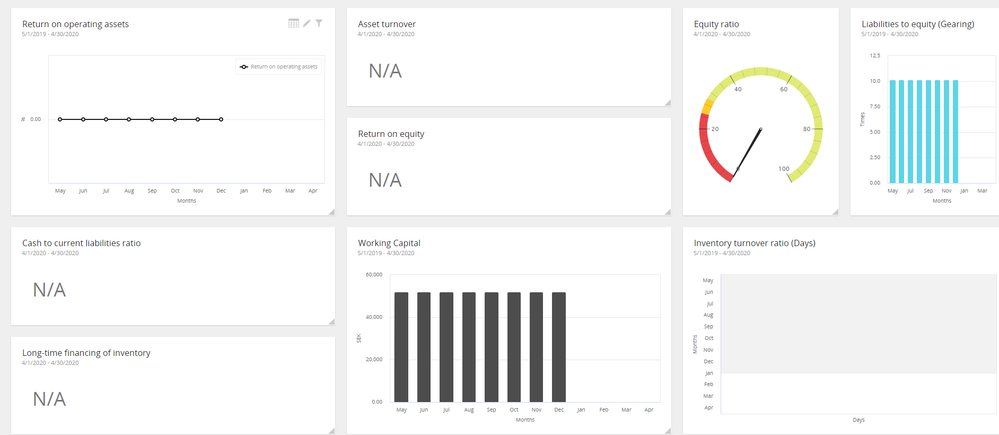Select the May bar in Working Capital chart
Screen dimensions: 999x435
[x=401, y=347]
